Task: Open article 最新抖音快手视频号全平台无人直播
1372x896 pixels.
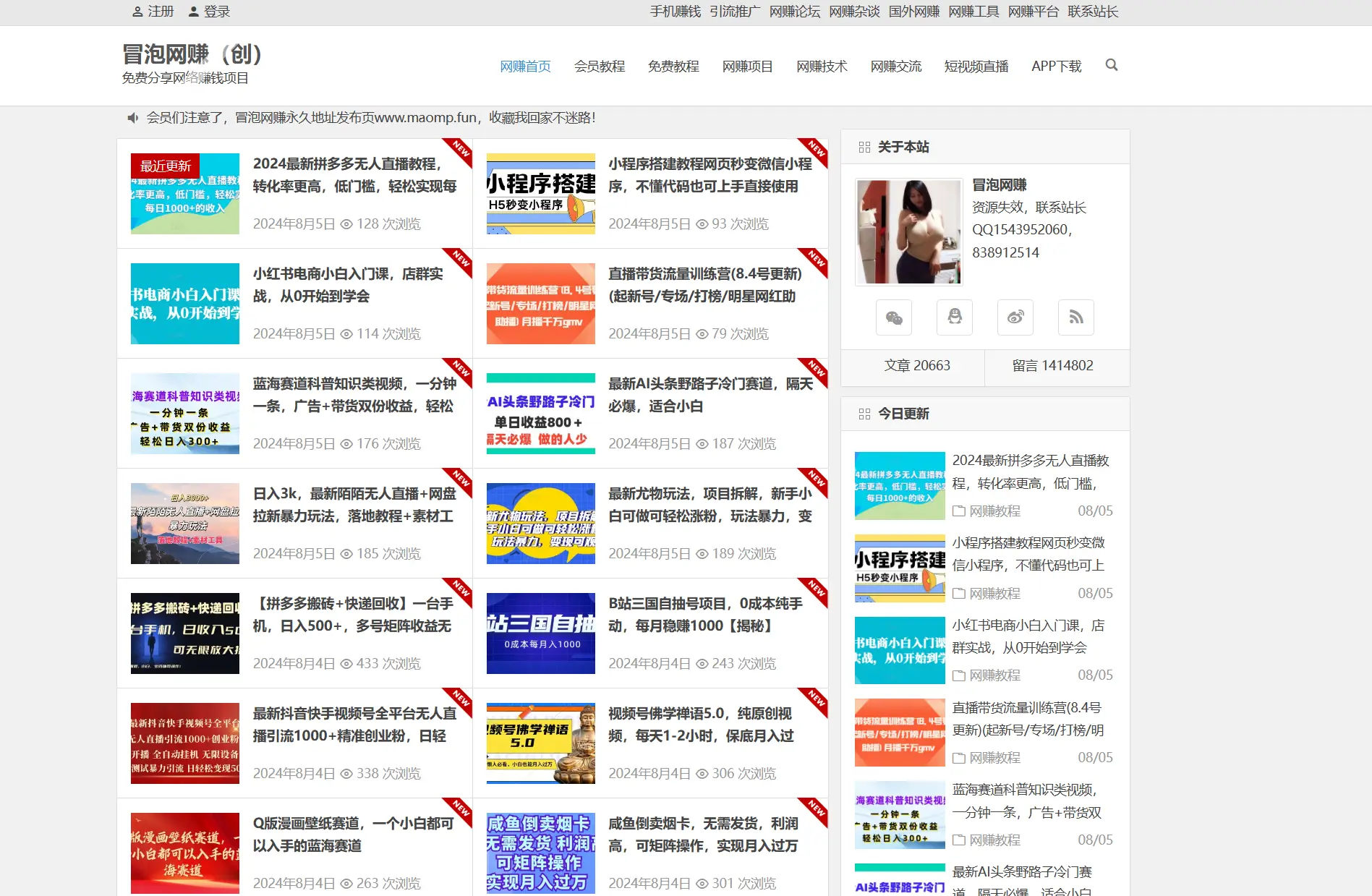Action: coord(354,725)
